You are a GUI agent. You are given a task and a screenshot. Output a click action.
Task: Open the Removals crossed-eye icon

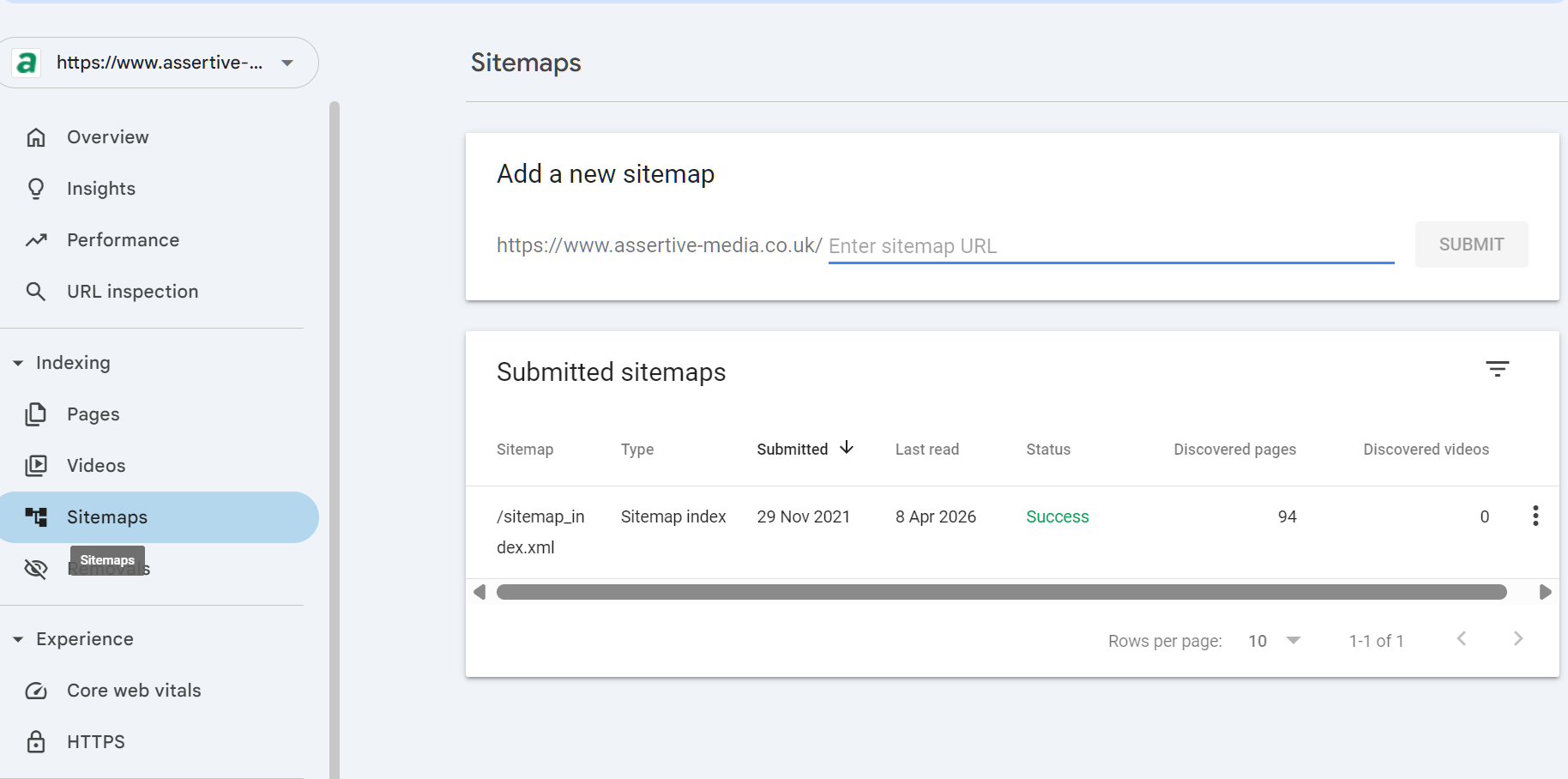click(36, 569)
